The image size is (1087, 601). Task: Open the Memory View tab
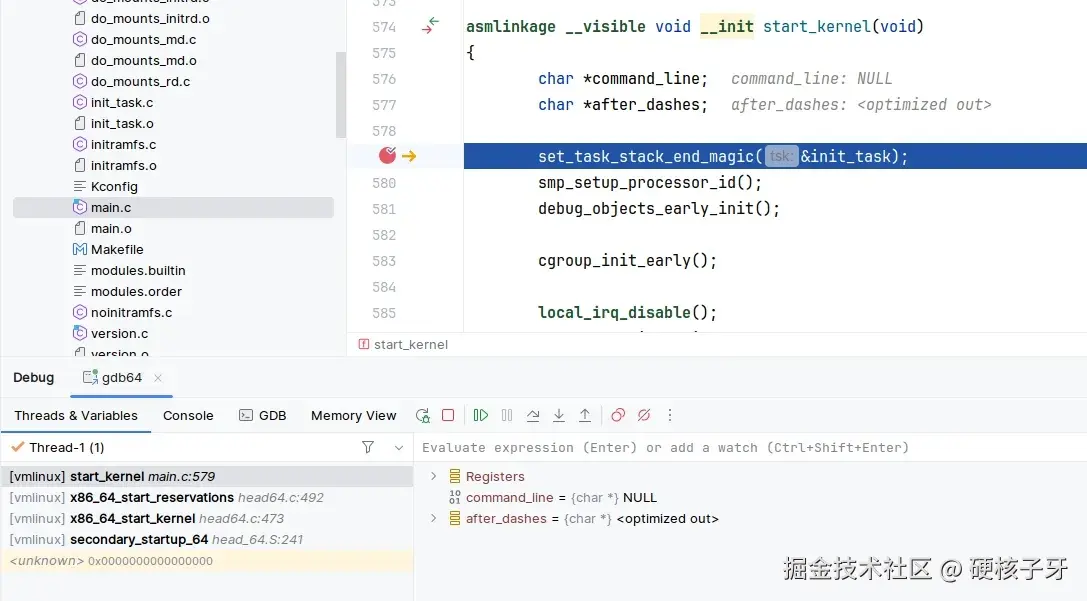click(x=354, y=415)
